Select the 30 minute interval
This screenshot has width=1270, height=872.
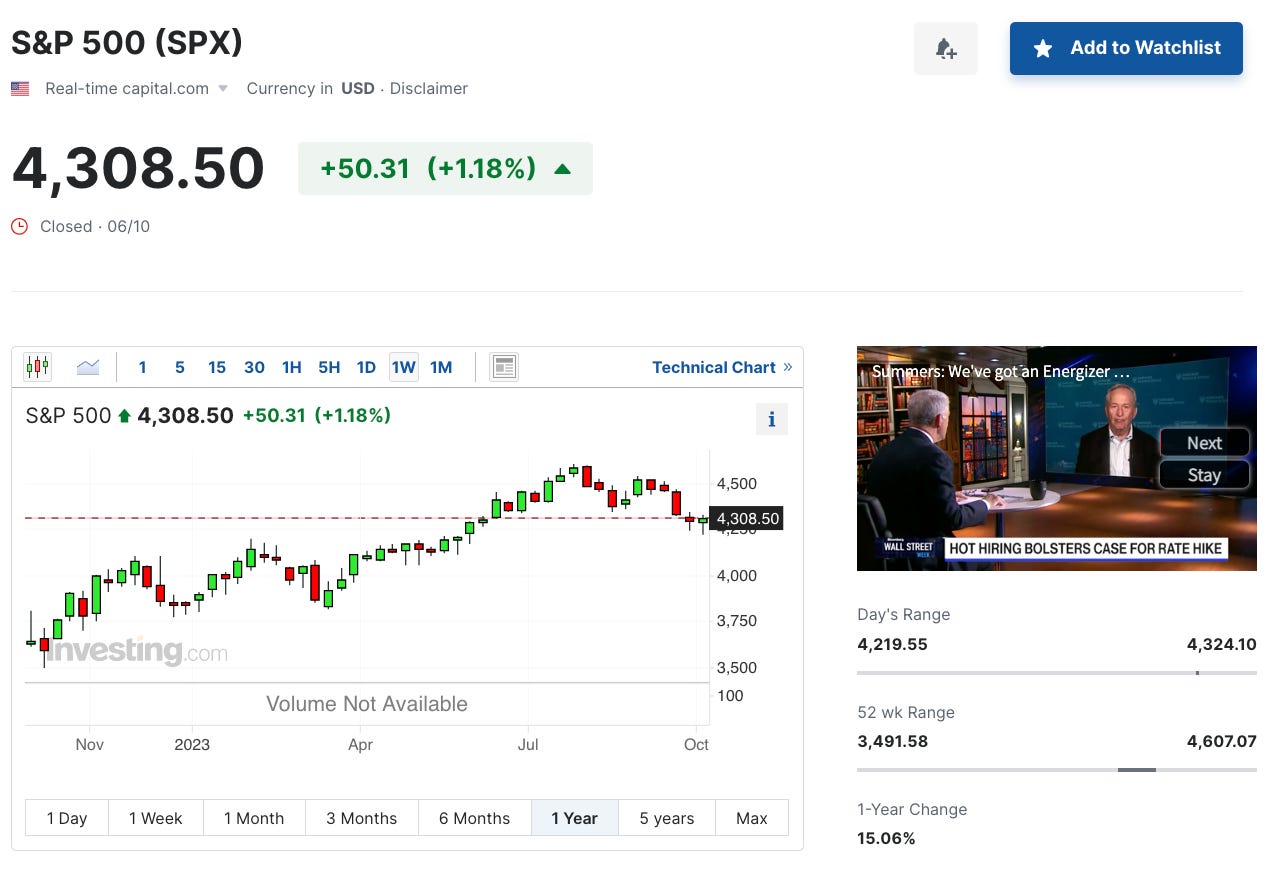[x=254, y=367]
